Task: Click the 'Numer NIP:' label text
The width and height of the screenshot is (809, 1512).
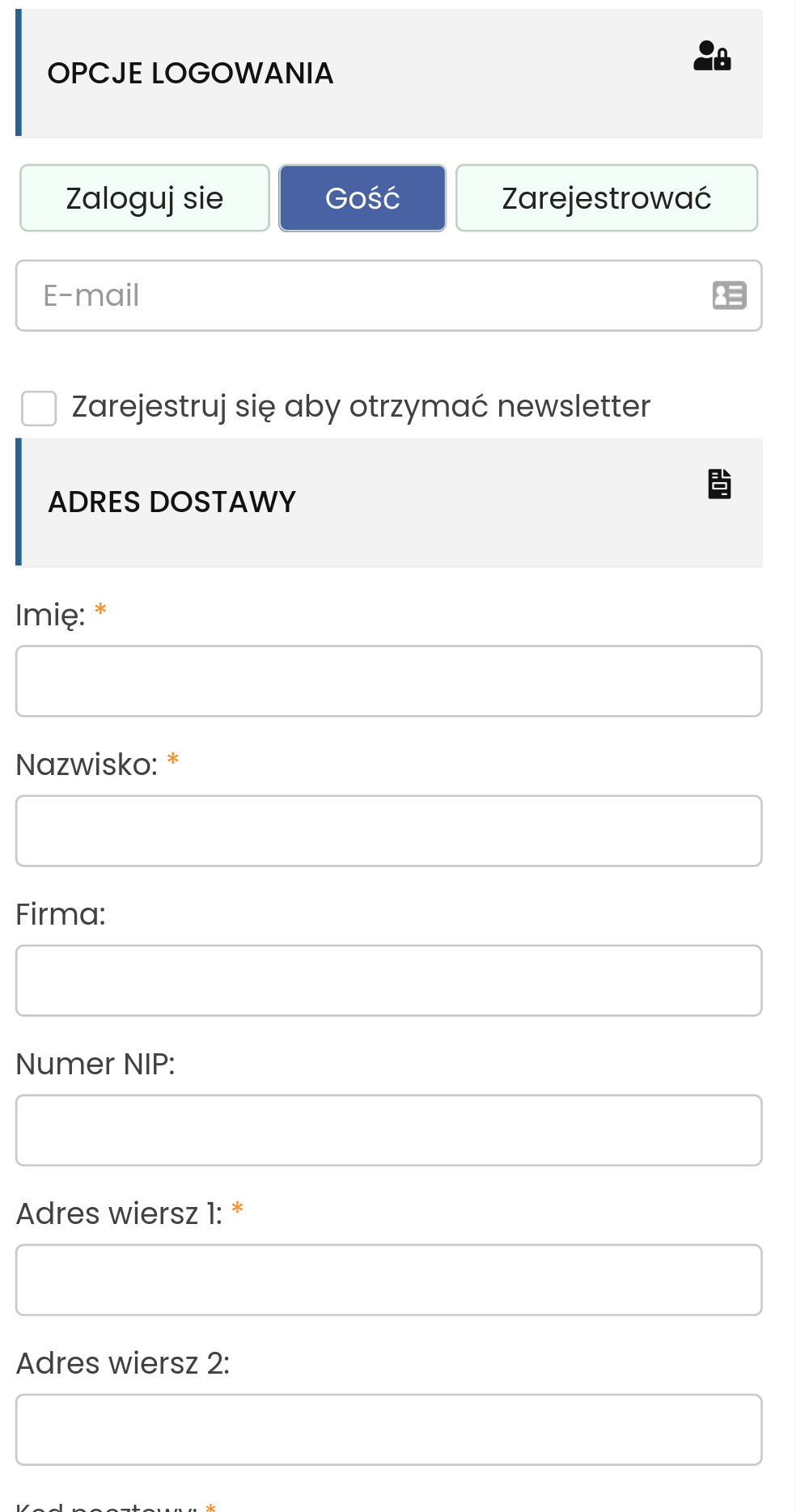Action: click(x=95, y=1065)
